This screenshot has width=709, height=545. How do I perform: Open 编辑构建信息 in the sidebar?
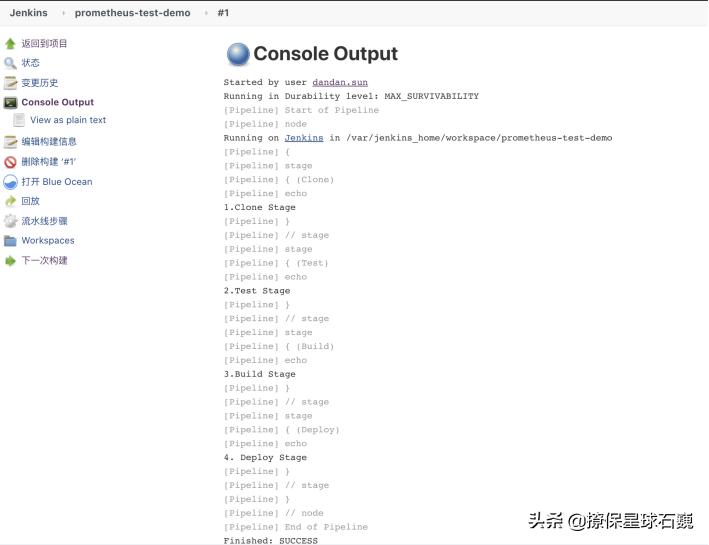pyautogui.click(x=49, y=142)
